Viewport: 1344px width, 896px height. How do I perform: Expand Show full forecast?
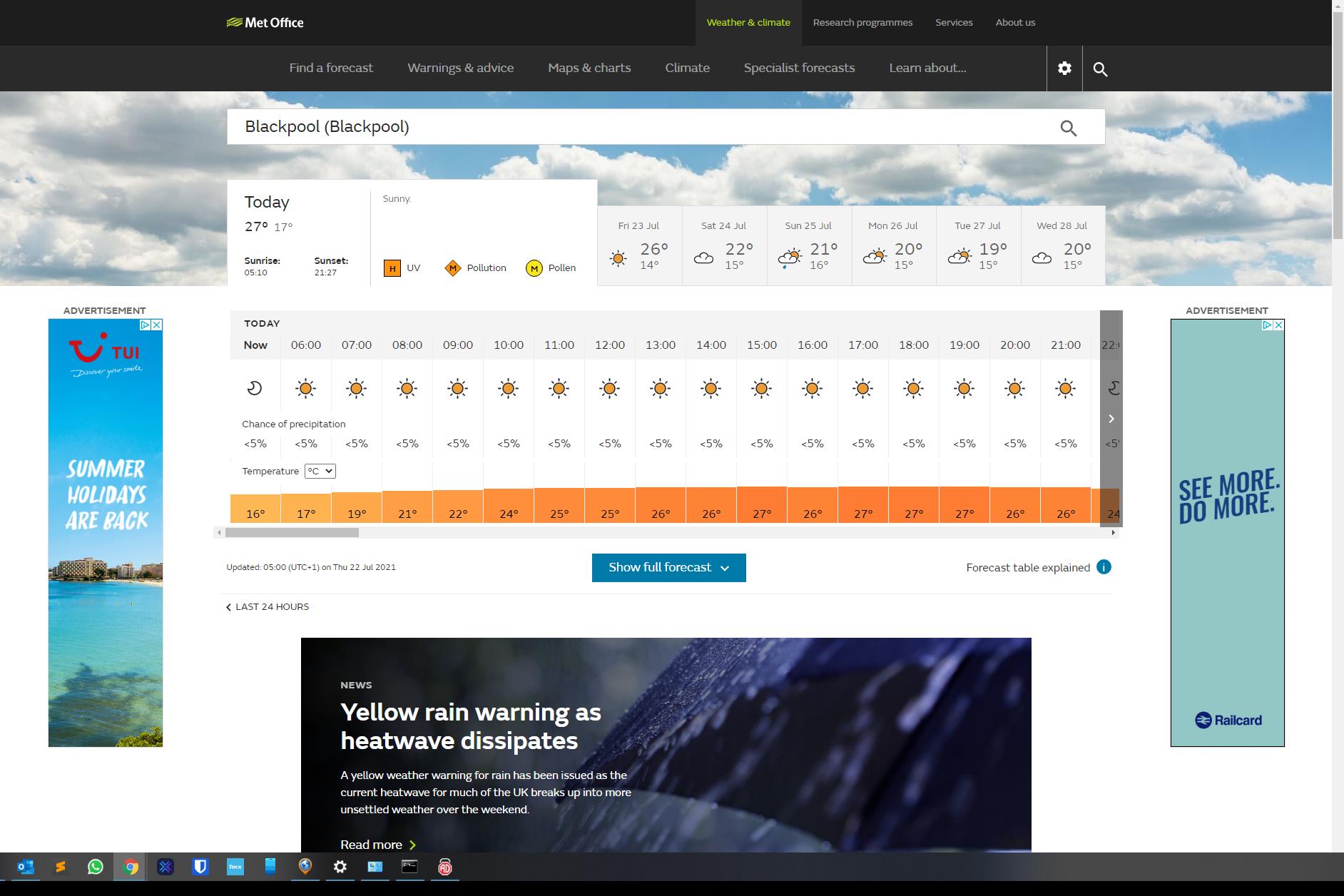pyautogui.click(x=668, y=568)
